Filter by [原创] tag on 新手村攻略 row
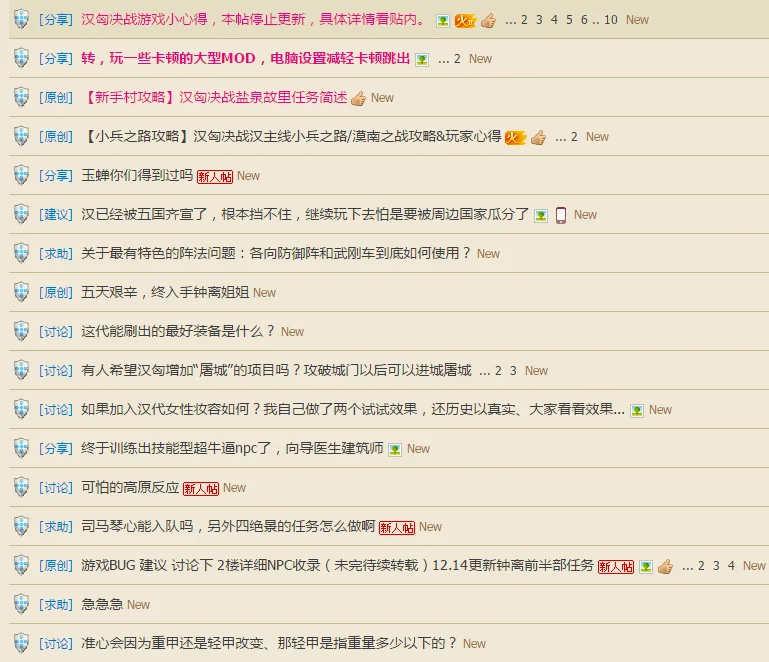The height and width of the screenshot is (662, 769). point(56,98)
